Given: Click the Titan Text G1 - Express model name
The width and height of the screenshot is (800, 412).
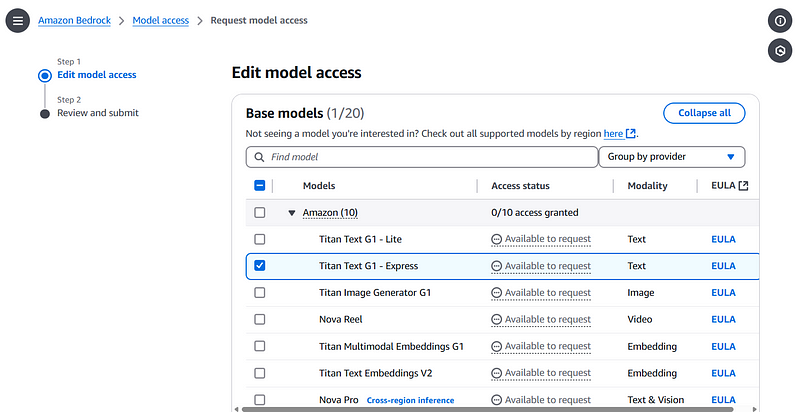Looking at the screenshot, I should click(x=368, y=266).
